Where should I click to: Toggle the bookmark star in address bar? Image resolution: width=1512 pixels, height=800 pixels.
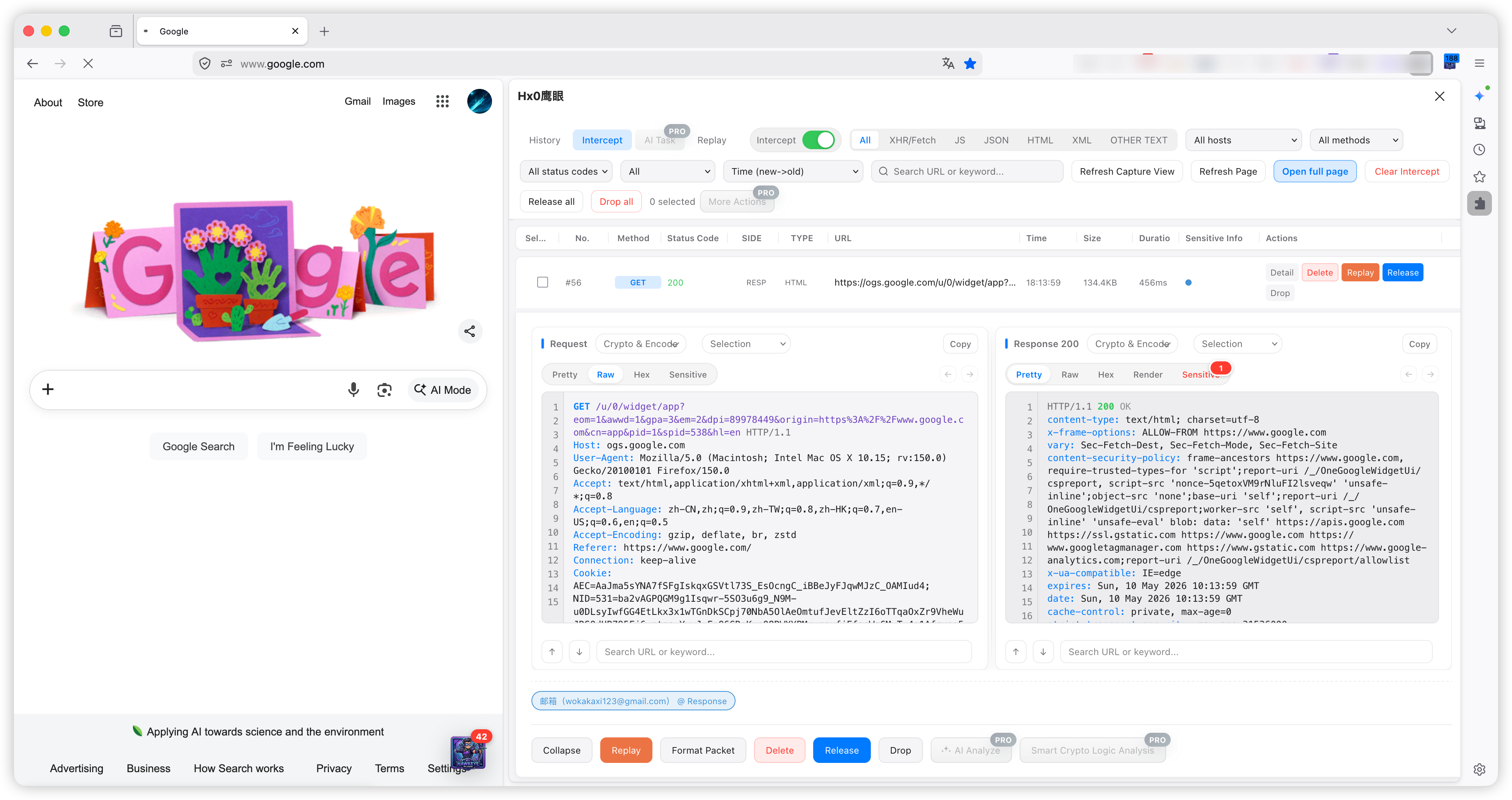click(970, 63)
